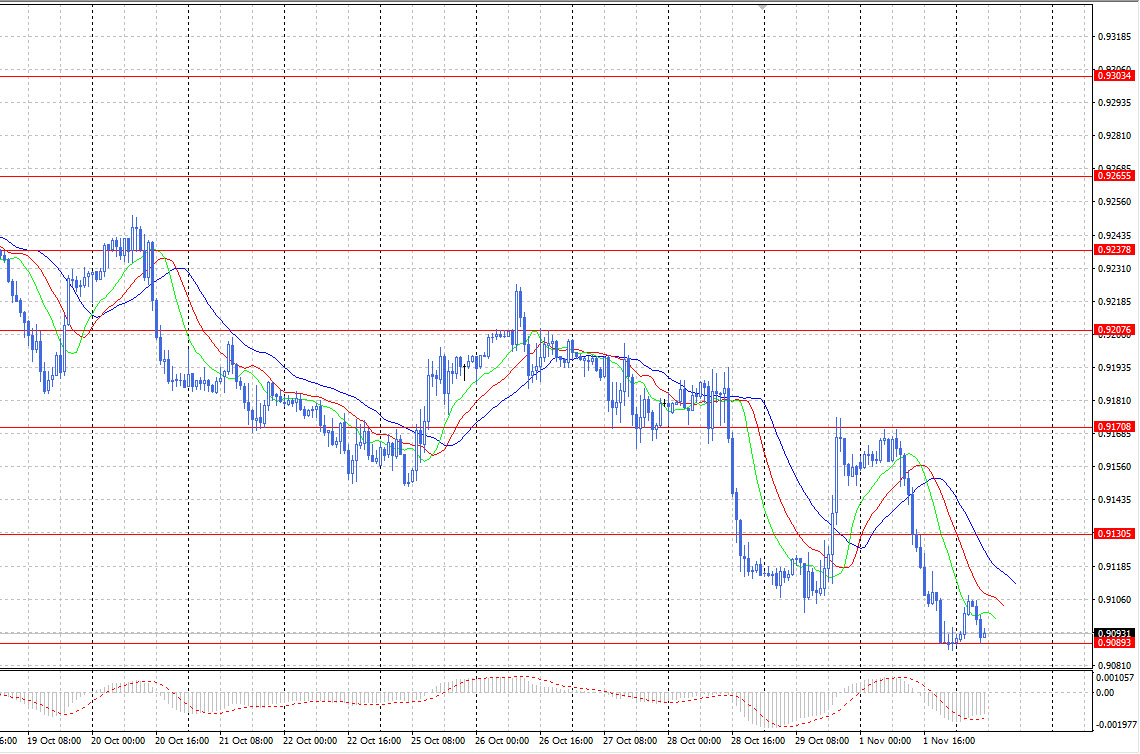Click the 22 Oct 00:00 time label
1140x754 pixels.
pyautogui.click(x=310, y=741)
